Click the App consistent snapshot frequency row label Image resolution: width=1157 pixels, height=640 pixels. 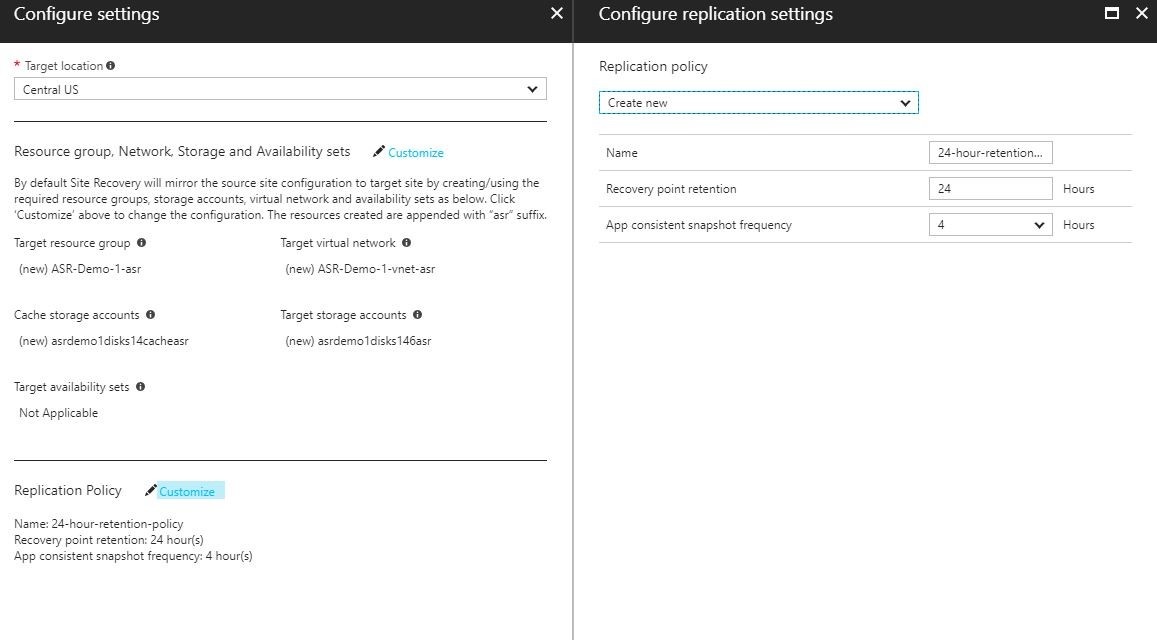698,225
